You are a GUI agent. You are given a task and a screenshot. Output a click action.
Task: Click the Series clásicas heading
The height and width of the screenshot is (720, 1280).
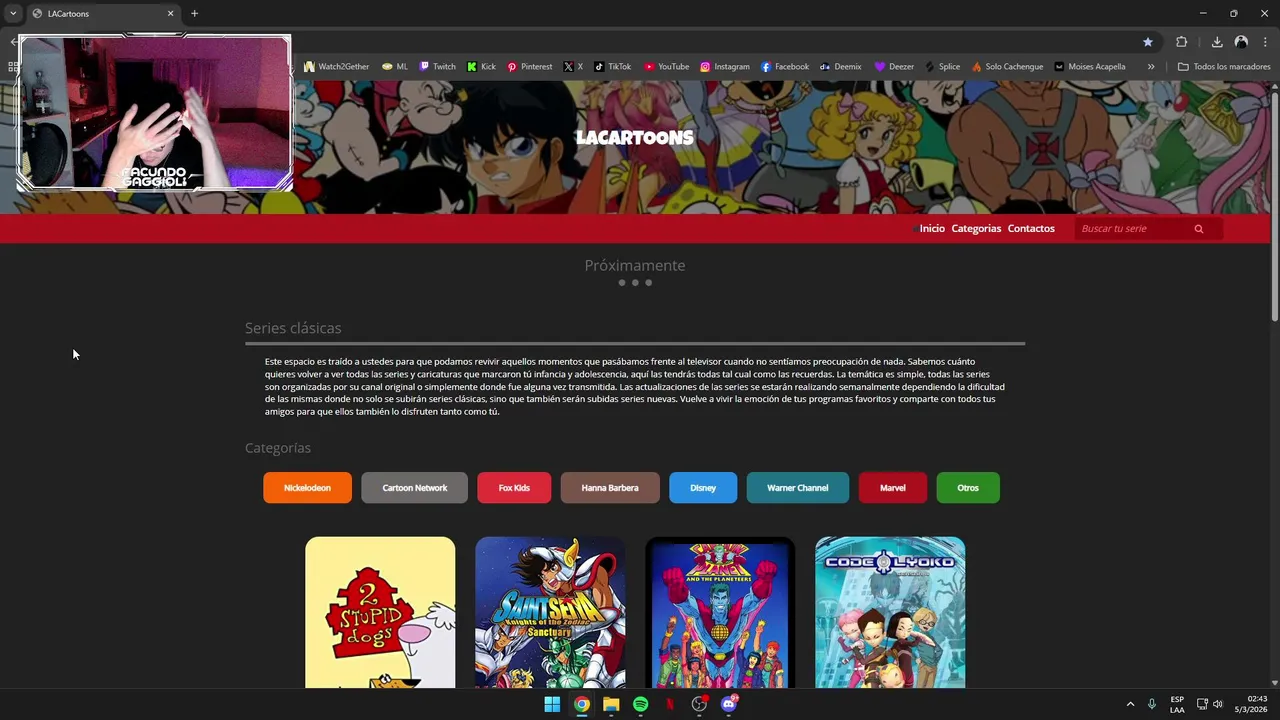click(x=293, y=328)
